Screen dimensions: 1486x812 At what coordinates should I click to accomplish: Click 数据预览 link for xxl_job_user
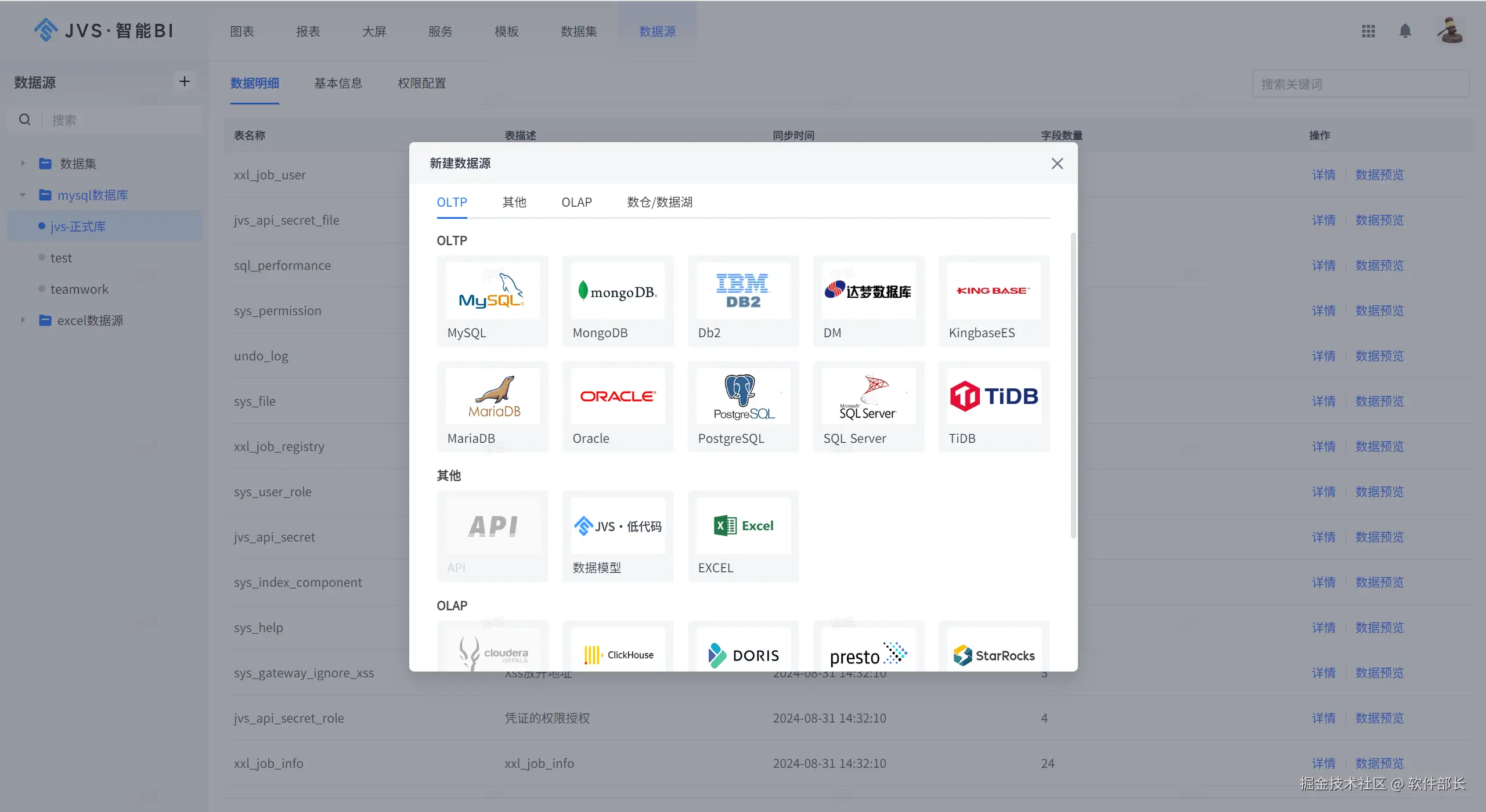[x=1379, y=175]
